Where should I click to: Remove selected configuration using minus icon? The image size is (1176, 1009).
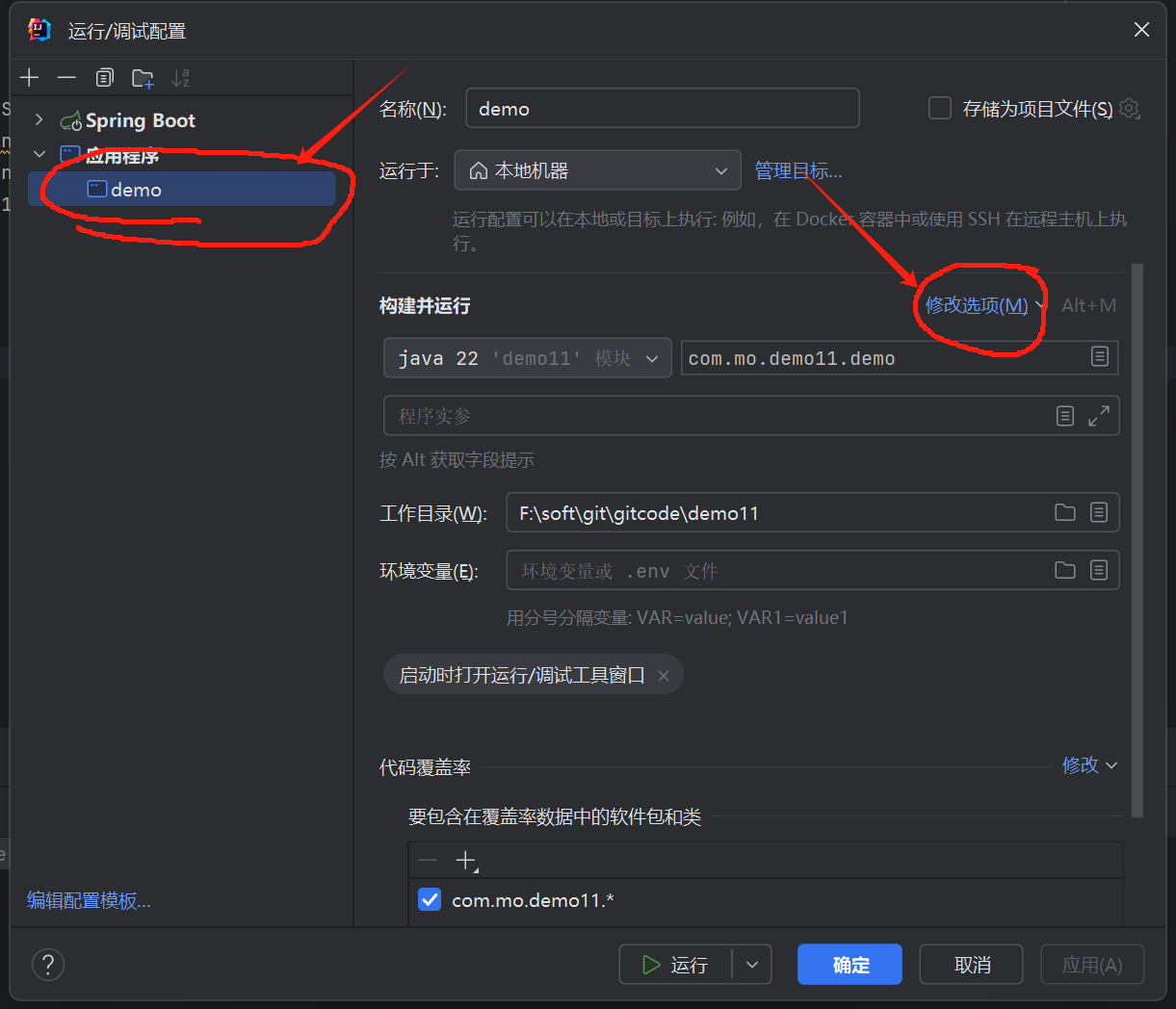point(65,77)
